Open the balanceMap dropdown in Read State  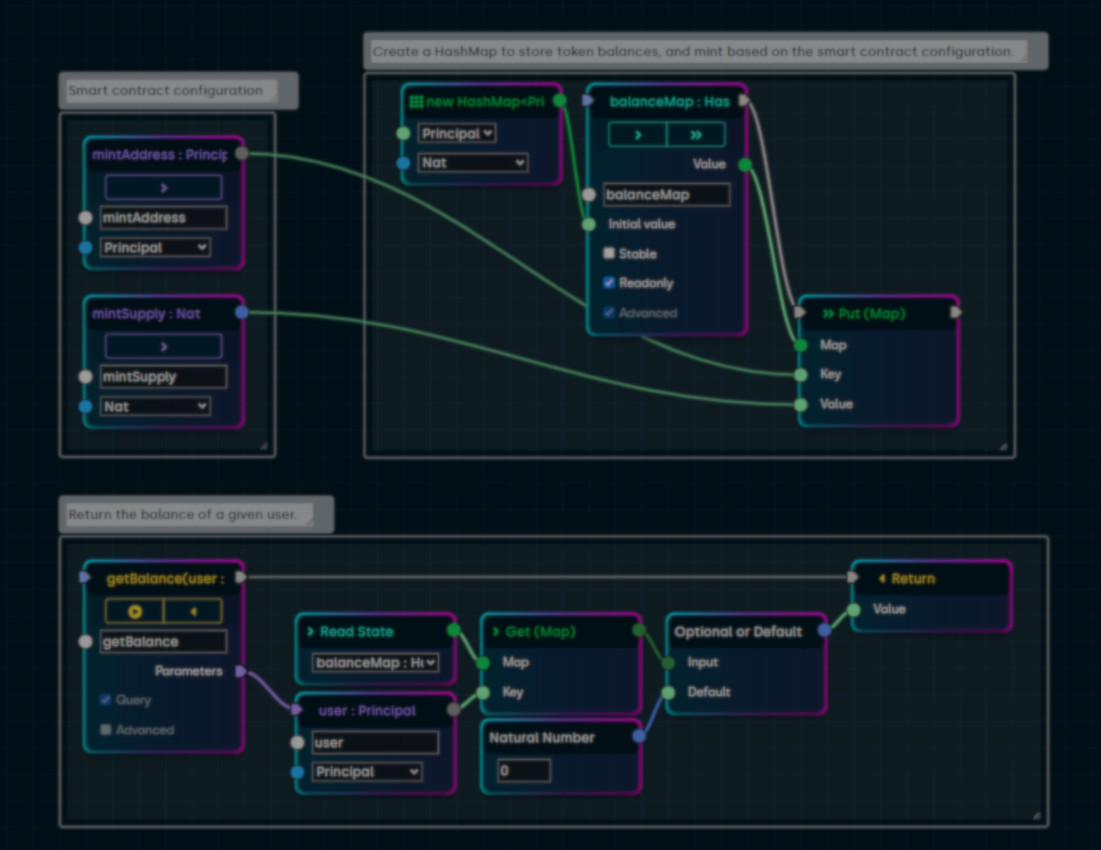coord(376,663)
